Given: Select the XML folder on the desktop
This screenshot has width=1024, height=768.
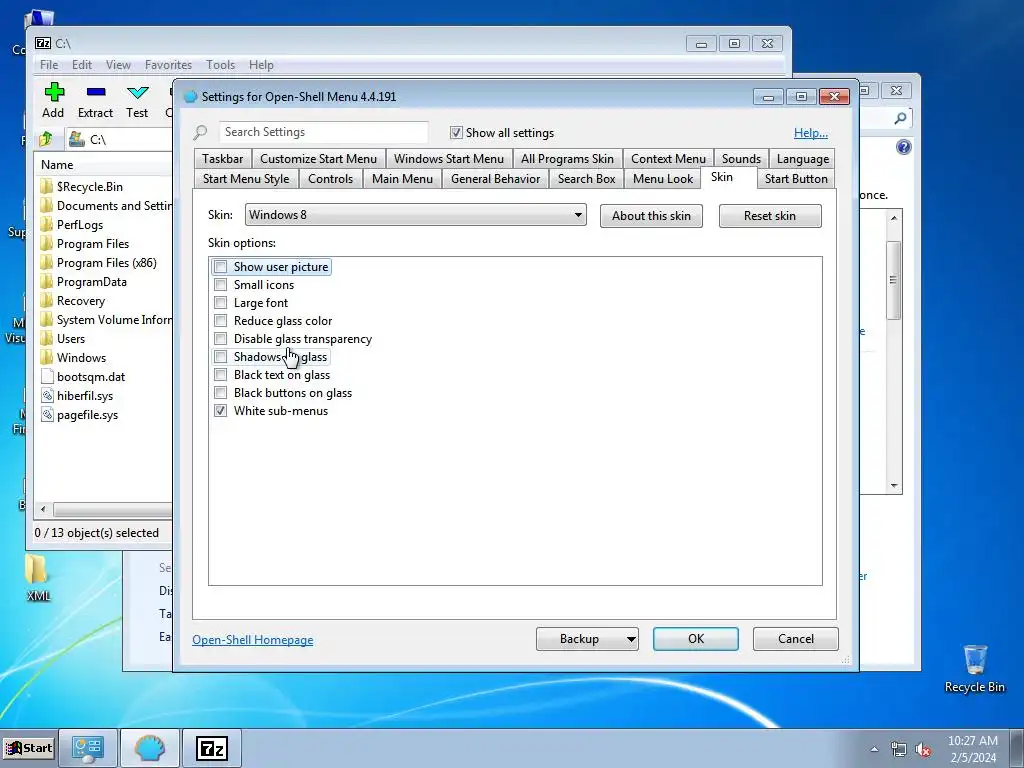Looking at the screenshot, I should (x=37, y=578).
